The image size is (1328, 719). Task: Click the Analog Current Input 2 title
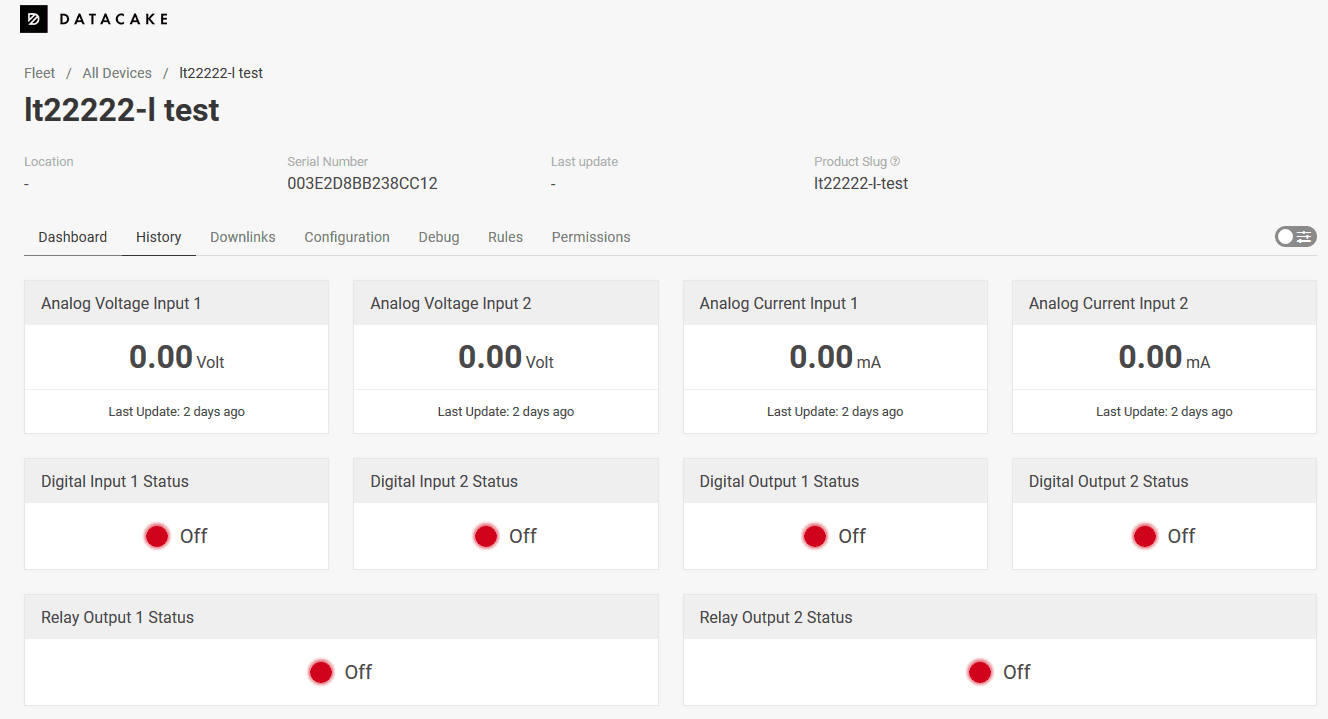(1109, 303)
